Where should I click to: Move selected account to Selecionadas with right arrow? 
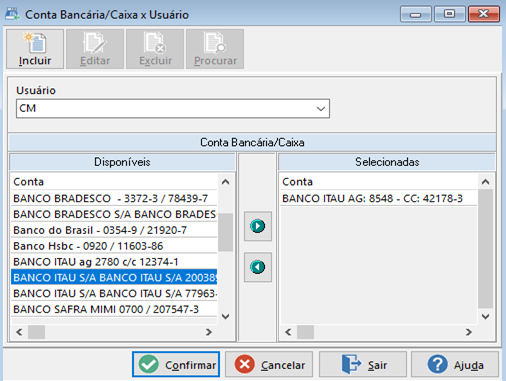point(258,226)
